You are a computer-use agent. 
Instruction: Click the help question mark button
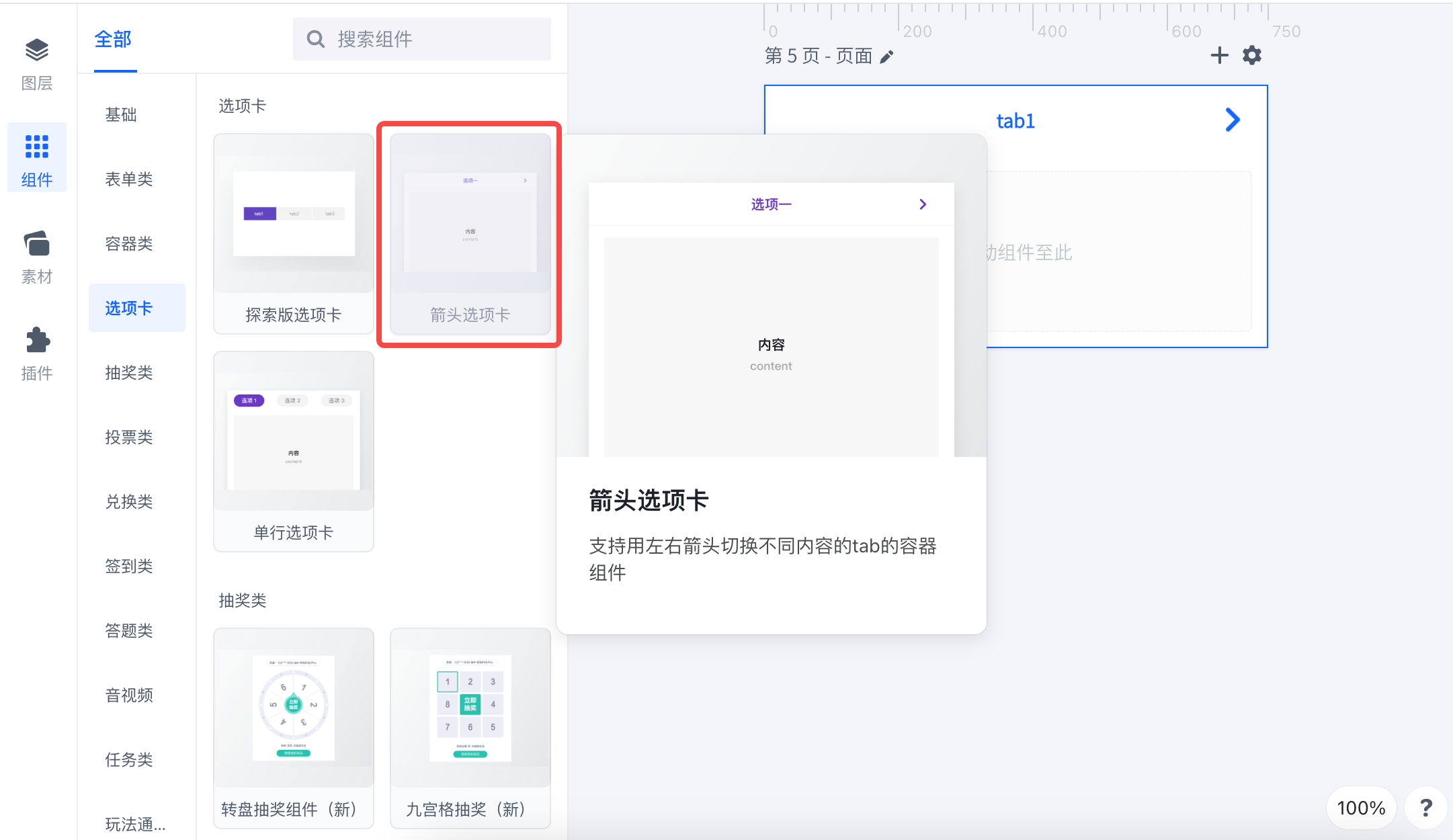1425,807
